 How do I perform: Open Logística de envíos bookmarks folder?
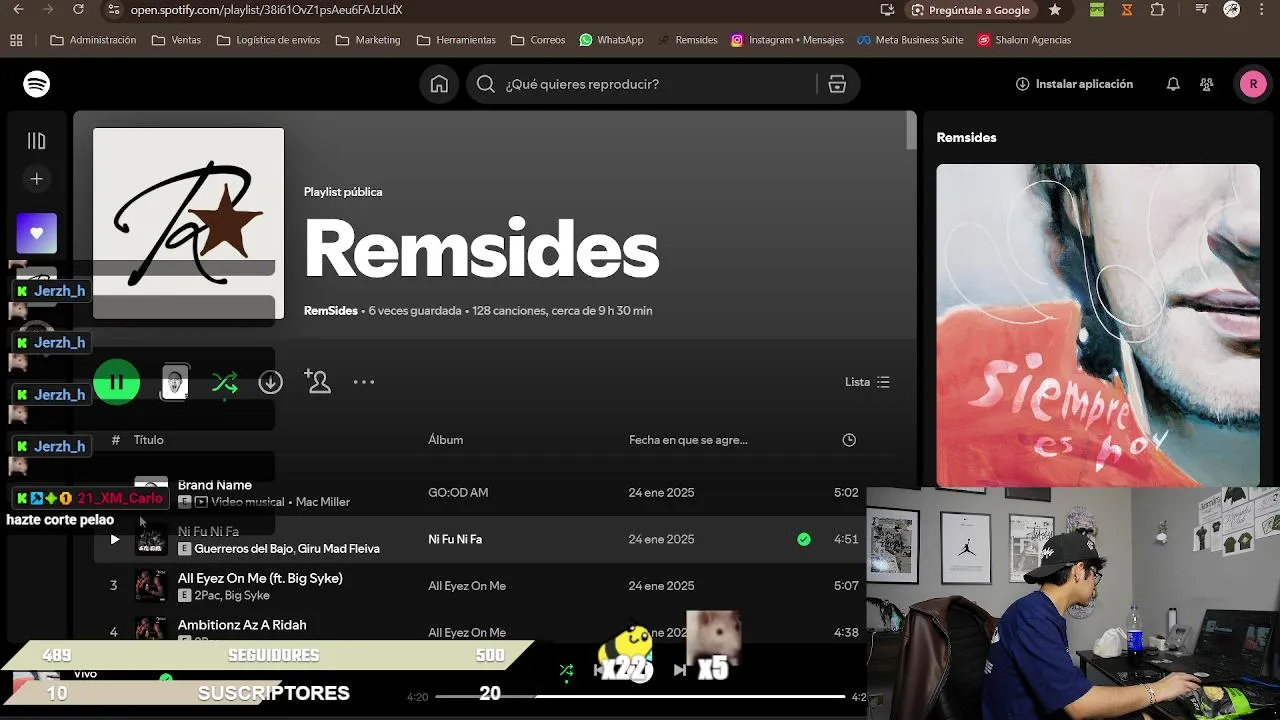(268, 40)
